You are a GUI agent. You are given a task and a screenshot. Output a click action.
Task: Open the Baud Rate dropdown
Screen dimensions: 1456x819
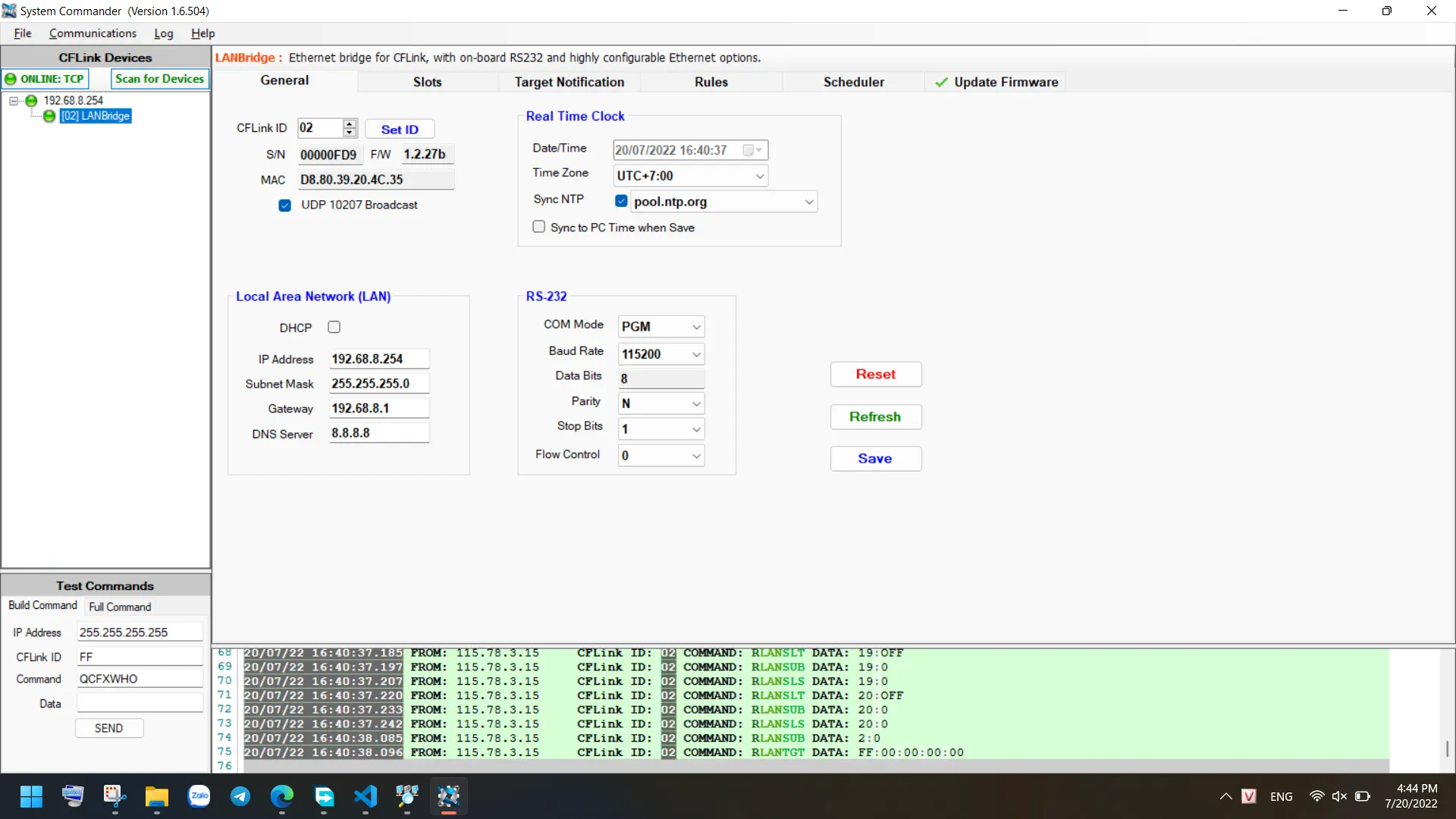point(695,354)
